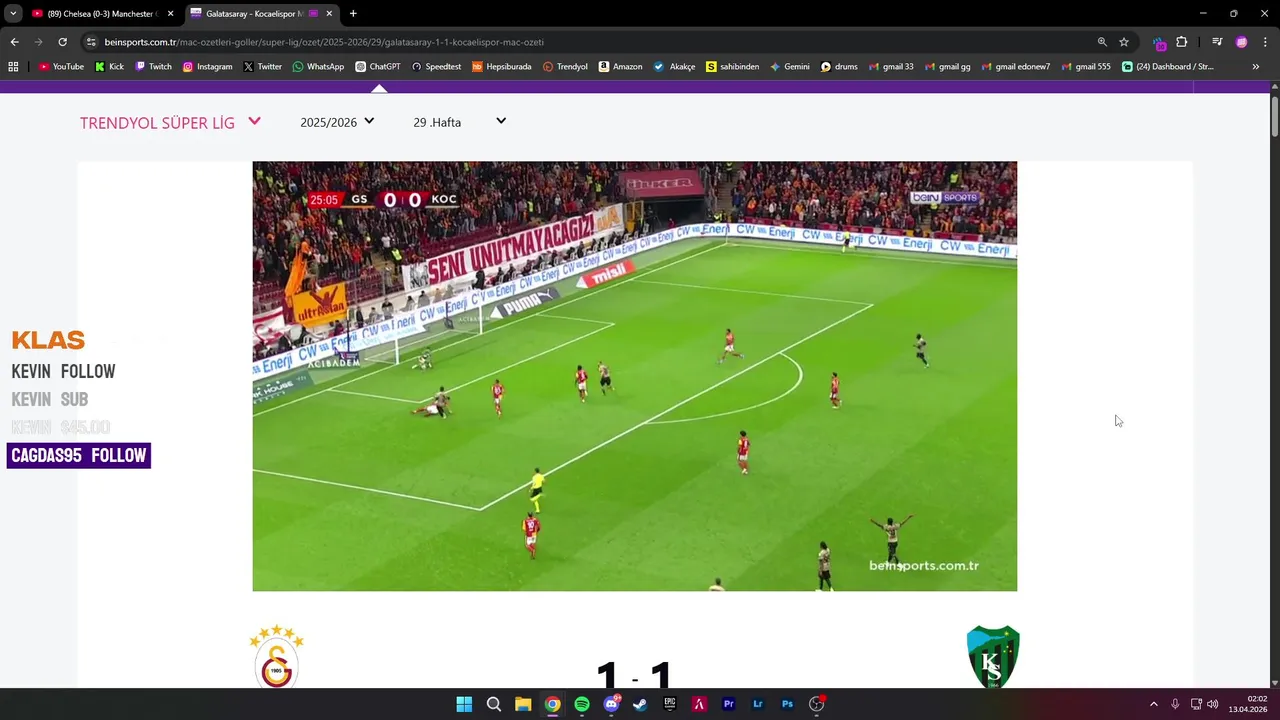Open the tab search dropdown

pyautogui.click(x=13, y=14)
